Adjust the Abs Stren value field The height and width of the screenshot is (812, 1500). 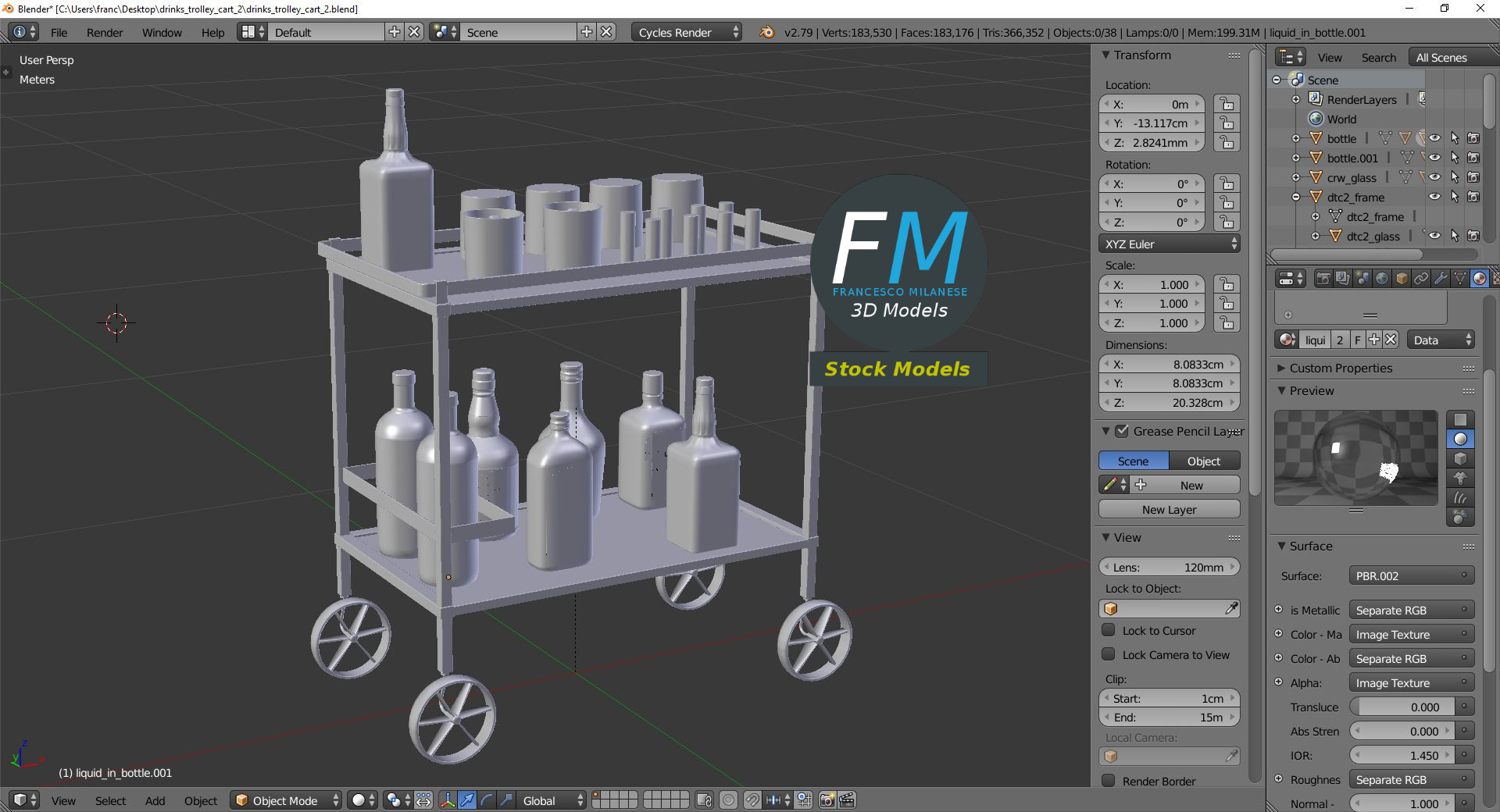[x=1403, y=731]
